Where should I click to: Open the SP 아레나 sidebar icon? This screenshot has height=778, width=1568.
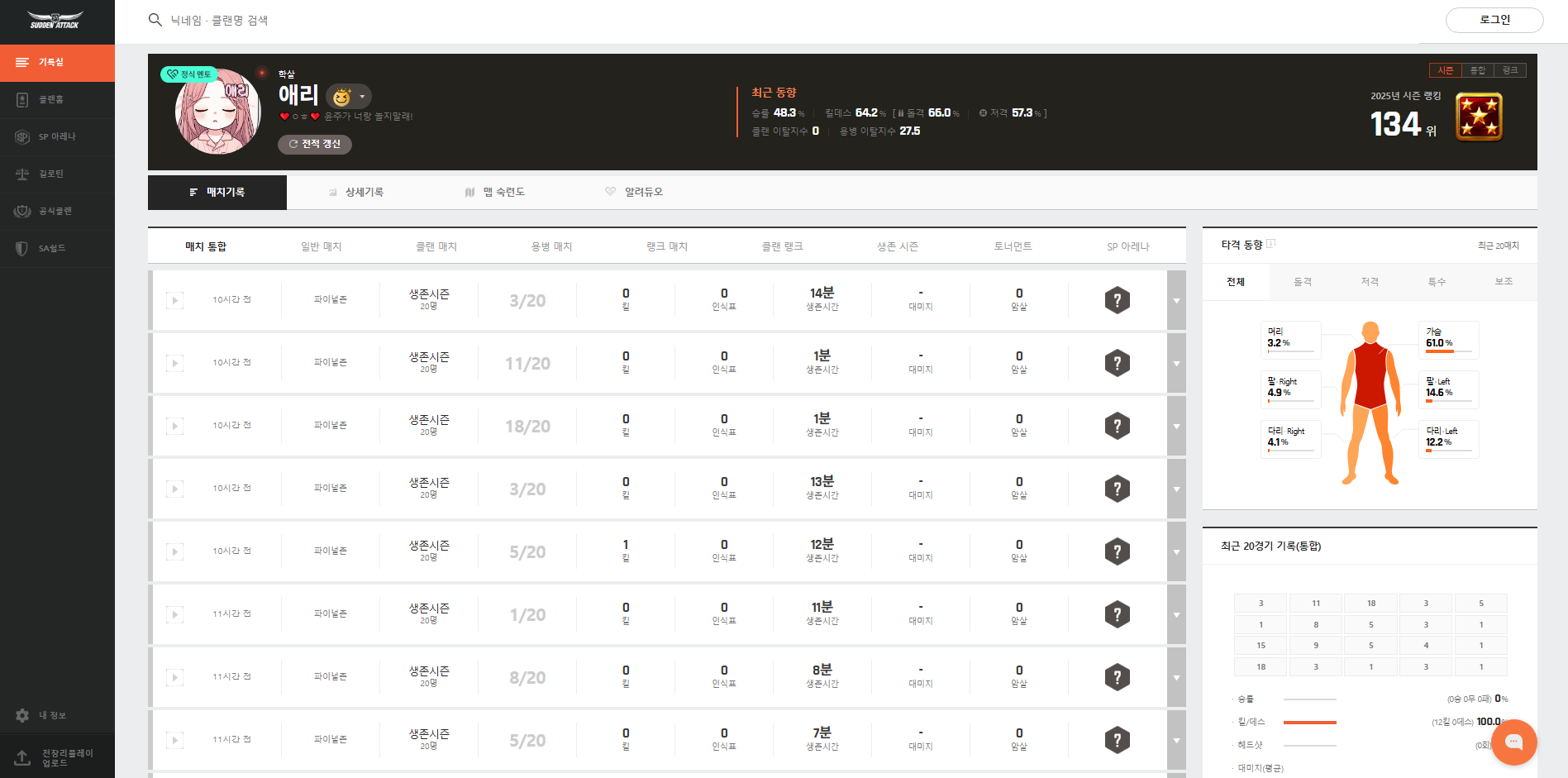[x=22, y=137]
